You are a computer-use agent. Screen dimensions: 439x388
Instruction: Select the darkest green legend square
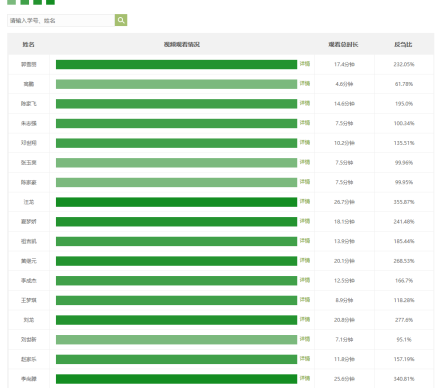50,2
